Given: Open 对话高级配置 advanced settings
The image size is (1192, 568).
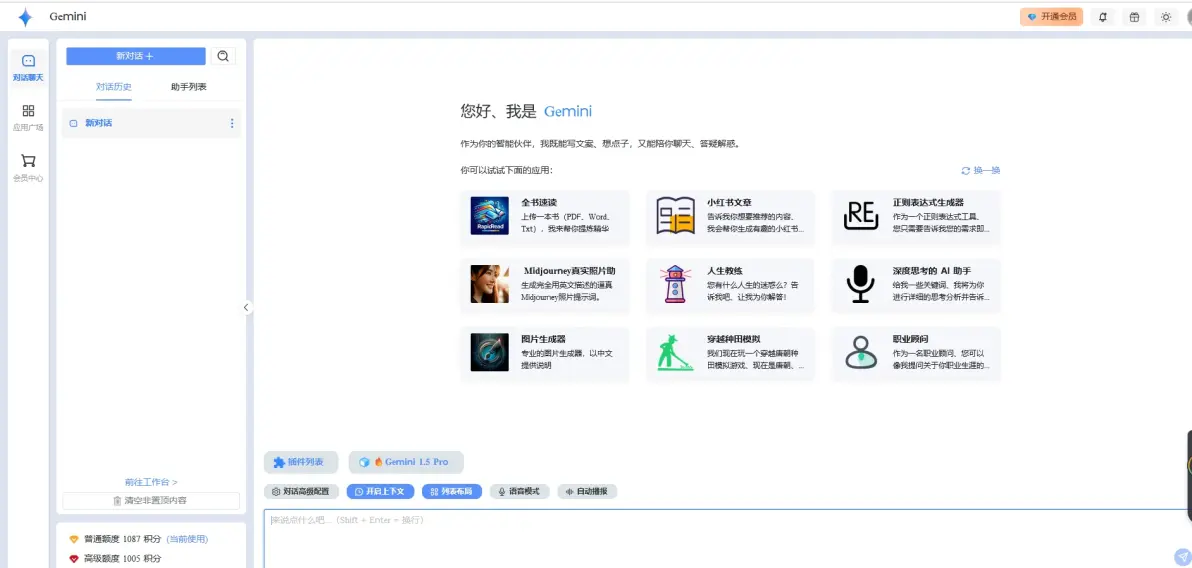Looking at the screenshot, I should (301, 491).
